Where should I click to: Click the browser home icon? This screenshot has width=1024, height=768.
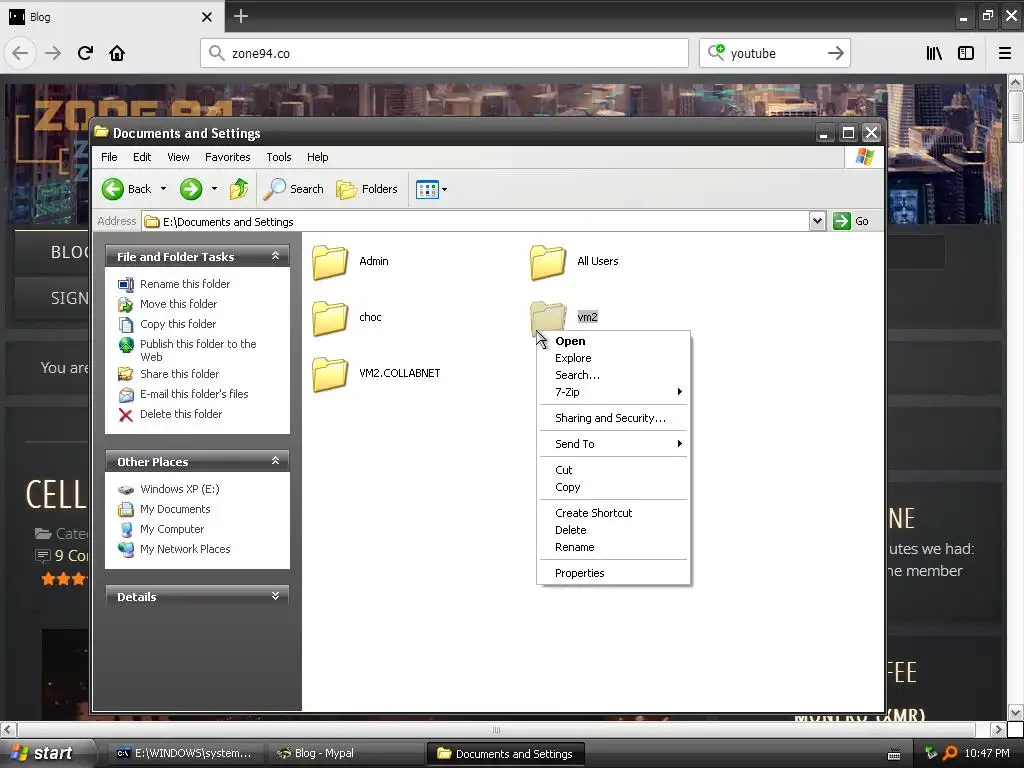pyautogui.click(x=117, y=53)
